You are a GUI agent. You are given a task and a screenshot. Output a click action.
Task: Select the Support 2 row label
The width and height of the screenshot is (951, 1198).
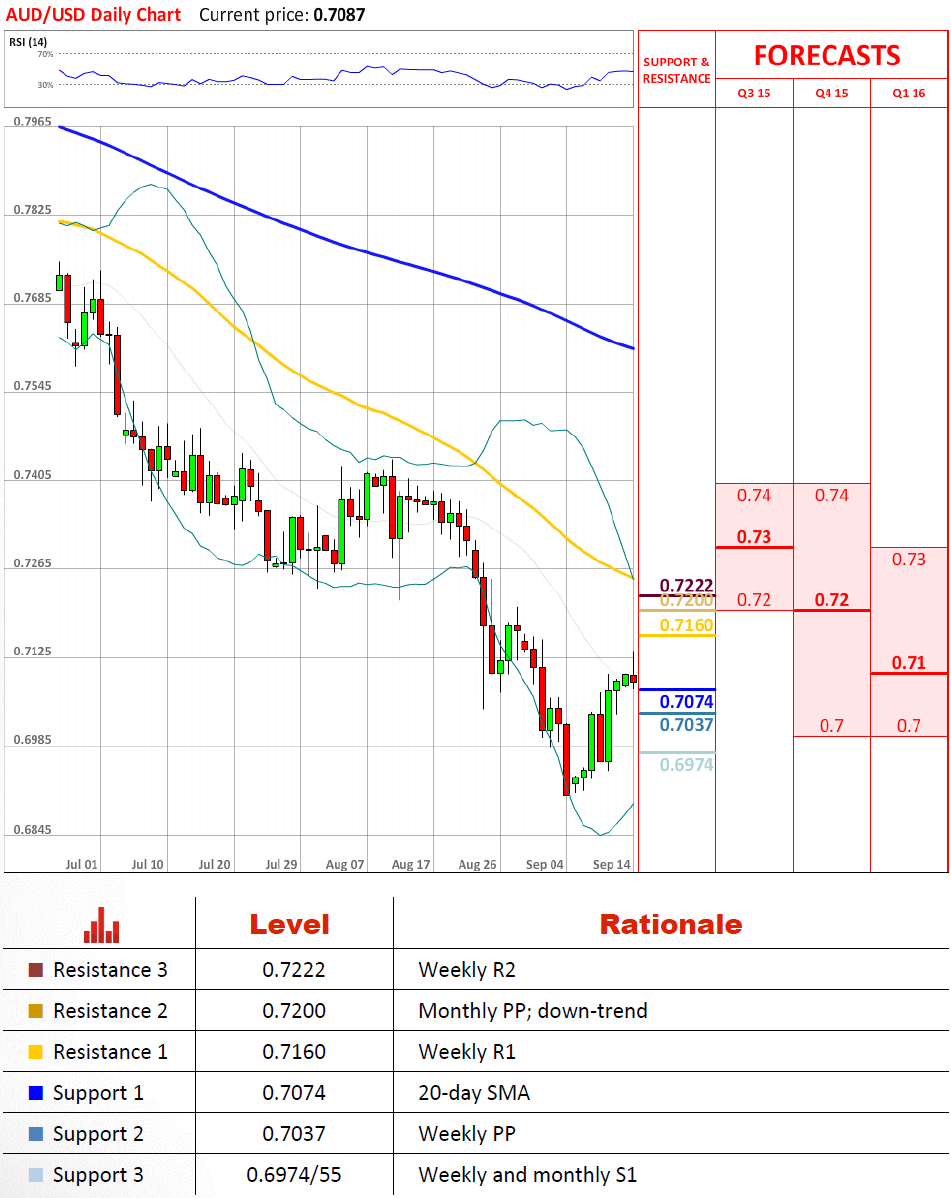[x=98, y=1134]
